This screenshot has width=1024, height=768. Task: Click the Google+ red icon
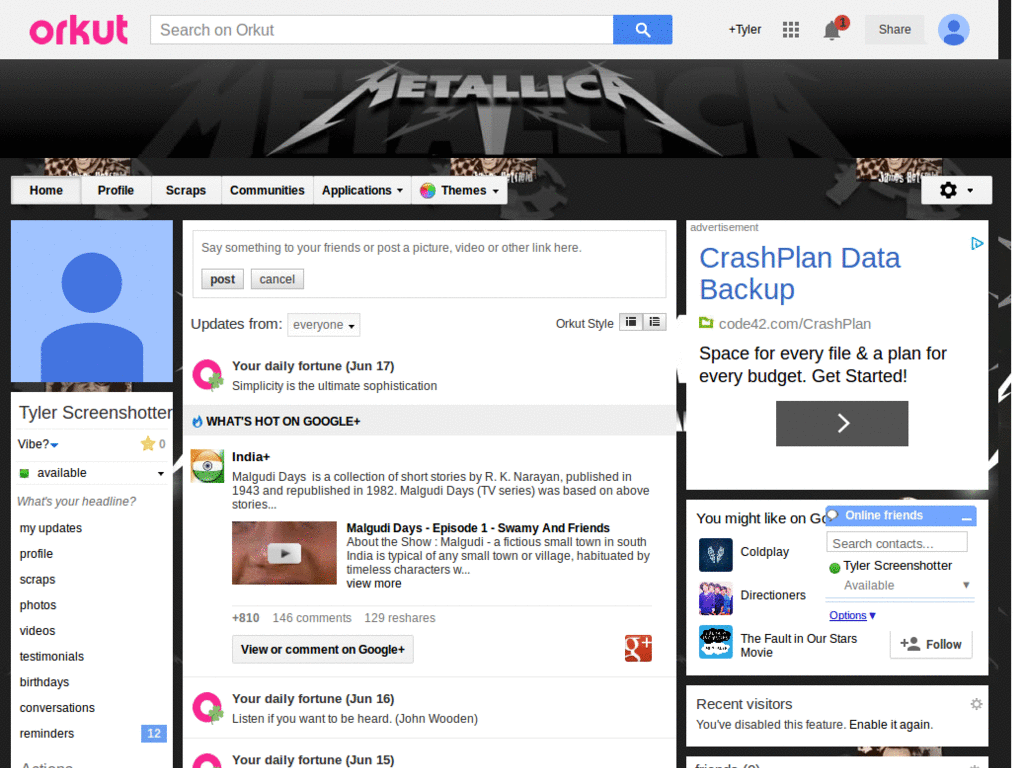point(638,648)
